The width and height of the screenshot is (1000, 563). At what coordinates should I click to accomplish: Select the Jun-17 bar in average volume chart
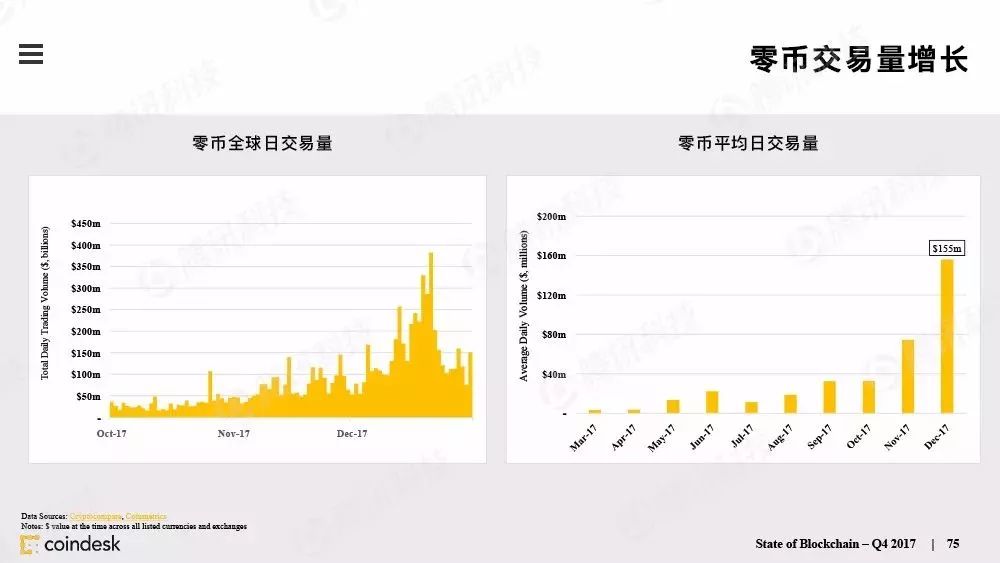pos(712,402)
